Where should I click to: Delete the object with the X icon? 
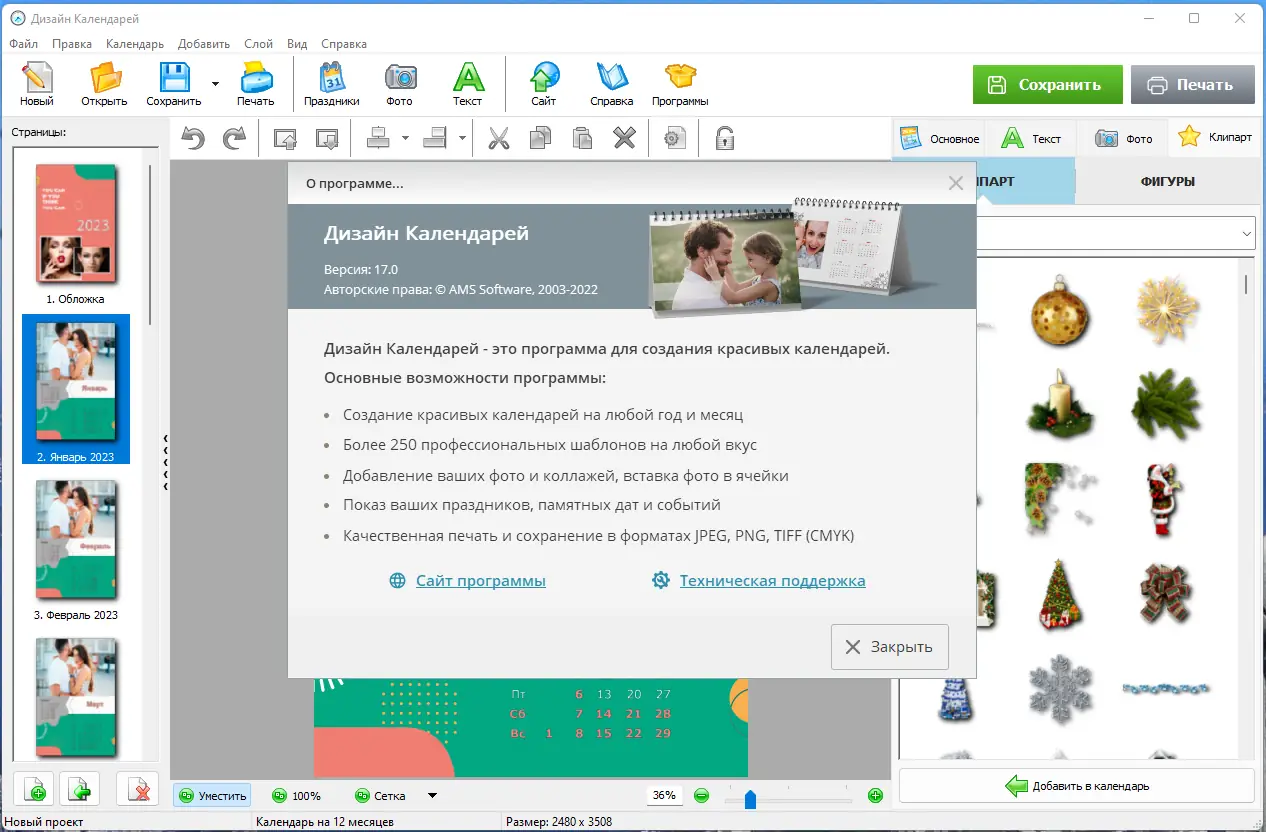pos(625,138)
